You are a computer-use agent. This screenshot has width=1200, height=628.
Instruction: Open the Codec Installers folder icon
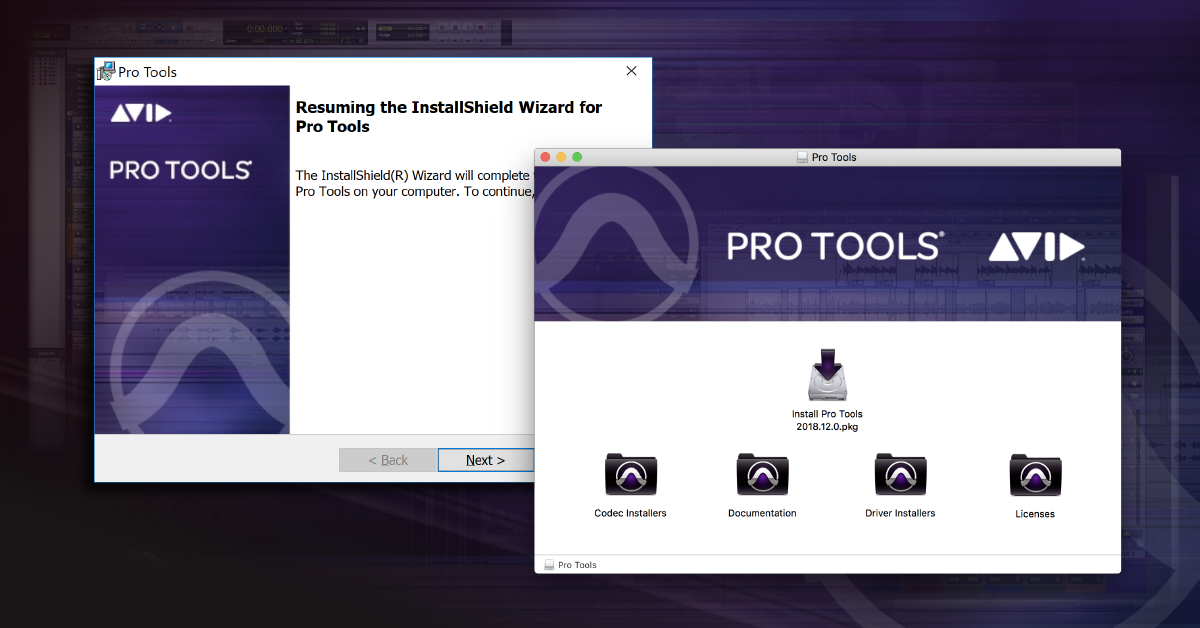[x=631, y=474]
